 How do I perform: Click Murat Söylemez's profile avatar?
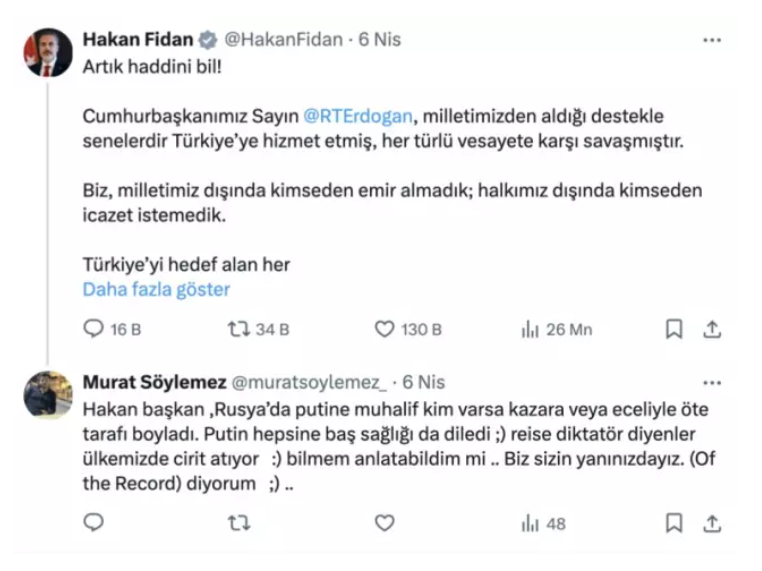click(x=48, y=395)
